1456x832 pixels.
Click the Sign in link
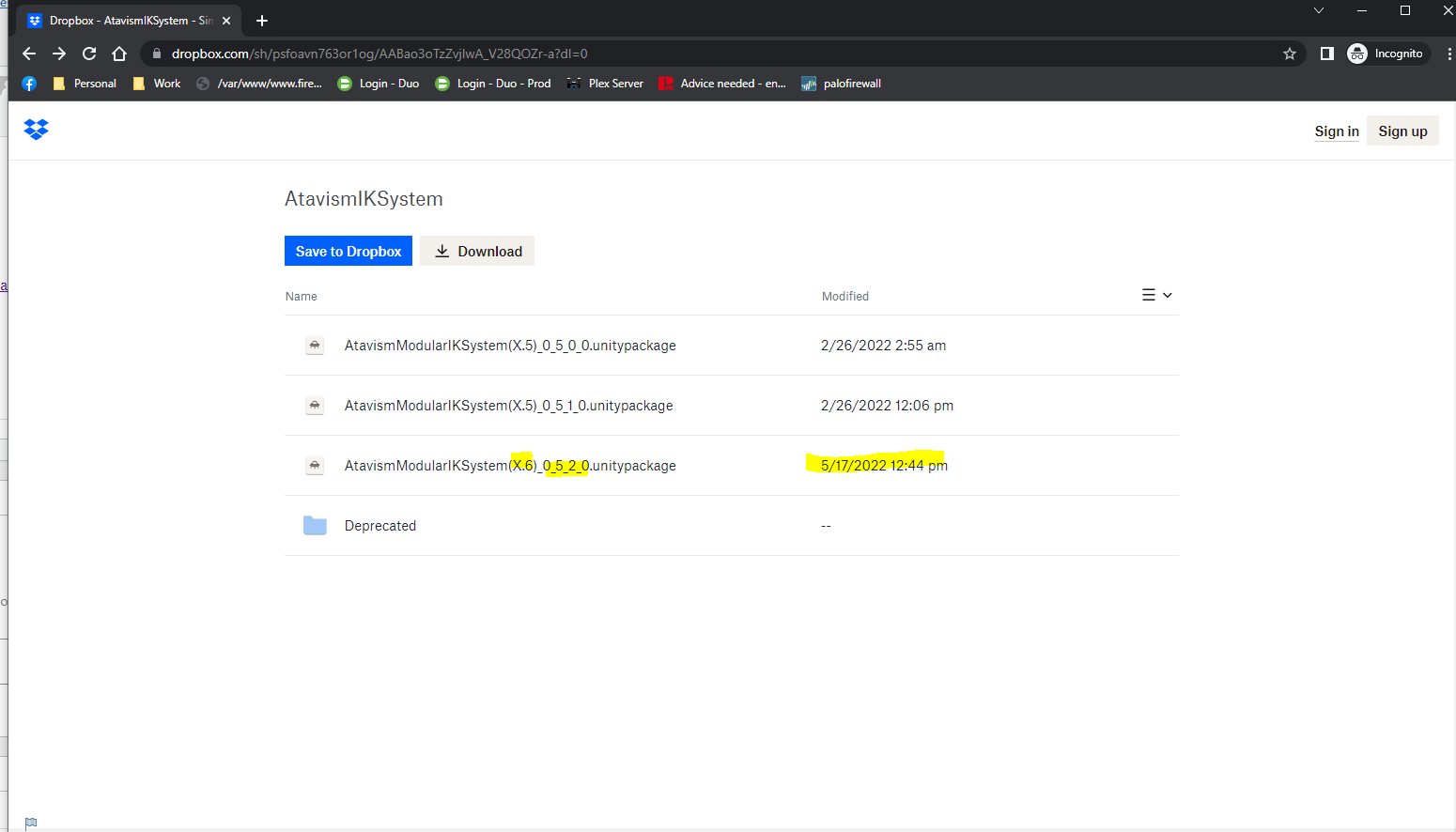[1336, 131]
